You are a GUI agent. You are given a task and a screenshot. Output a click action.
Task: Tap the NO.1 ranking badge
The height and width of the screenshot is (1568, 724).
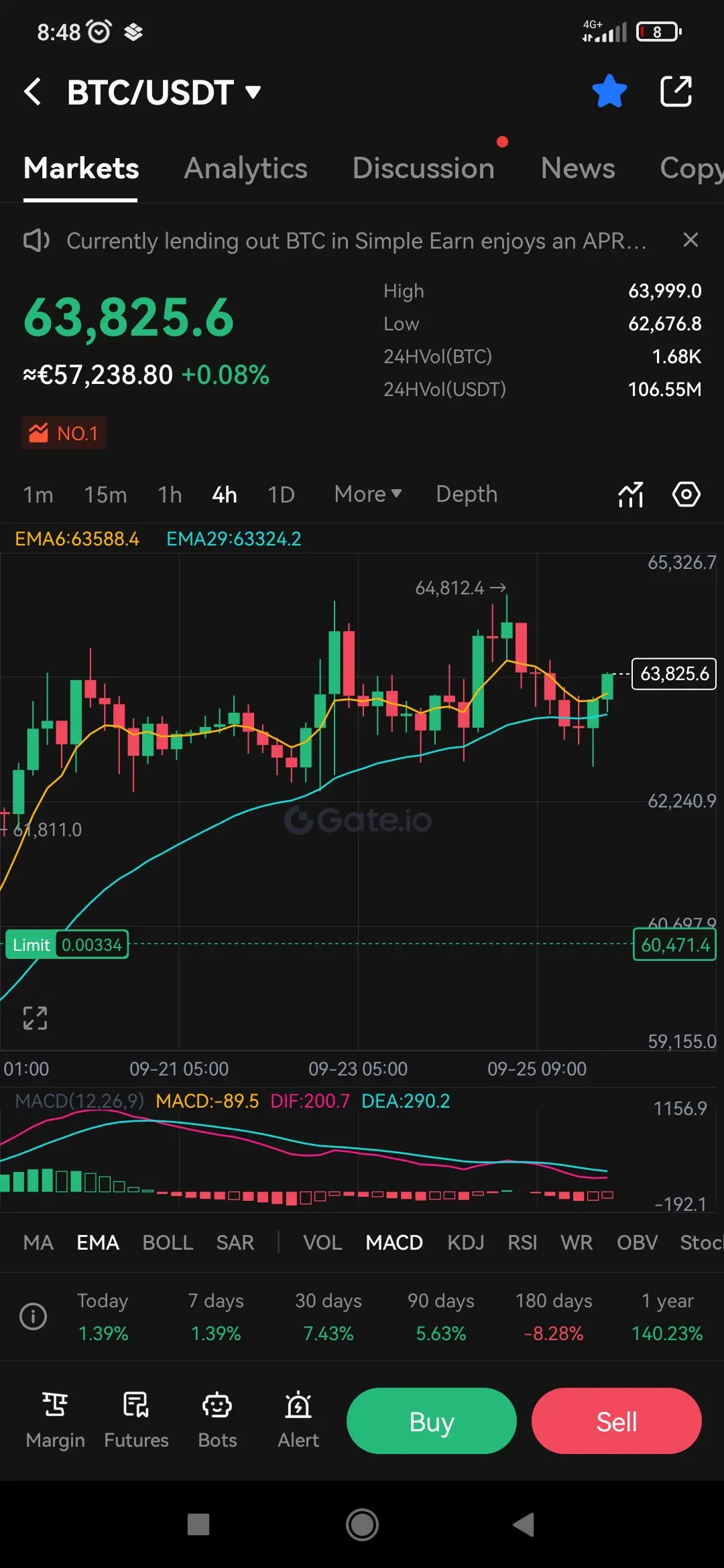(64, 434)
